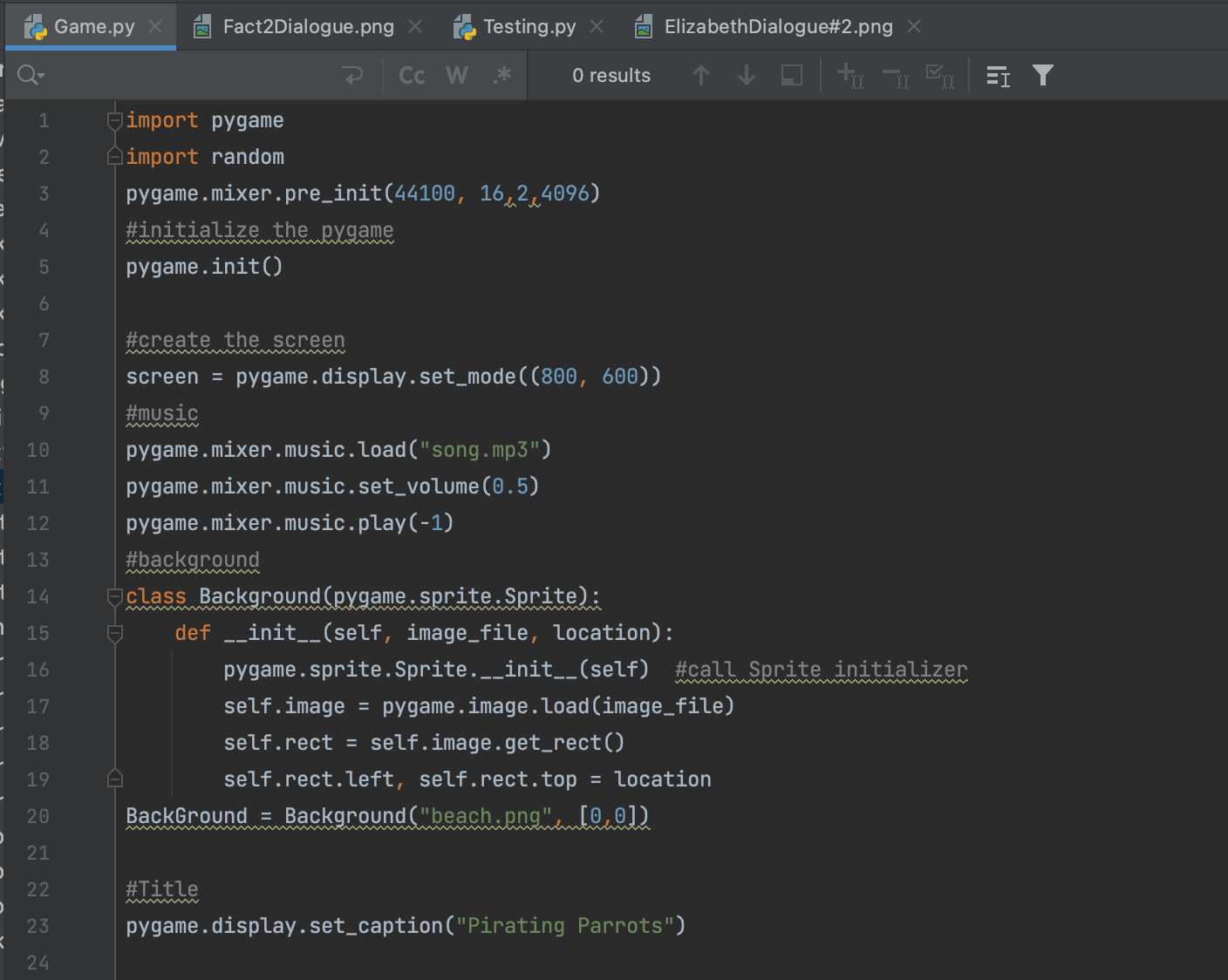1228x980 pixels.
Task: Click line number 8 in gutter
Action: [44, 377]
